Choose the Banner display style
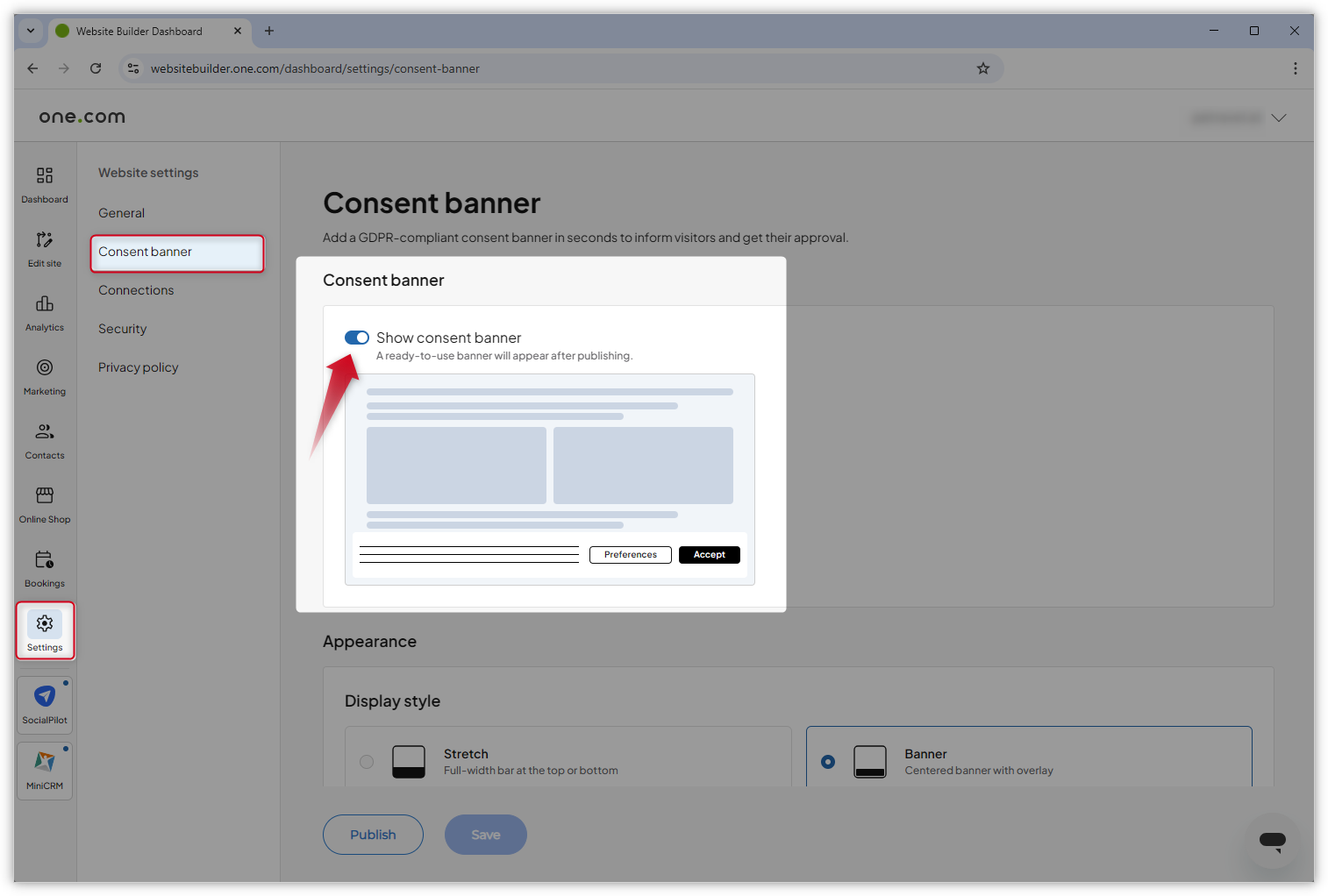This screenshot has width=1328, height=896. (827, 762)
